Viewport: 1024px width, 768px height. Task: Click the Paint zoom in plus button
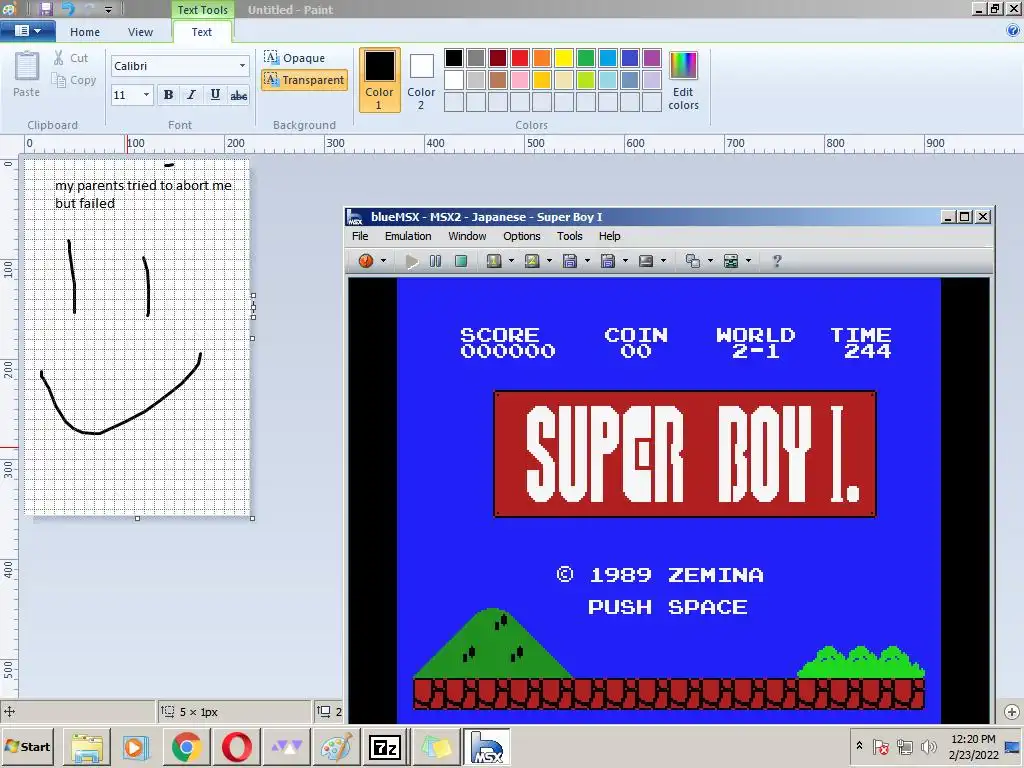pyautogui.click(x=1012, y=712)
